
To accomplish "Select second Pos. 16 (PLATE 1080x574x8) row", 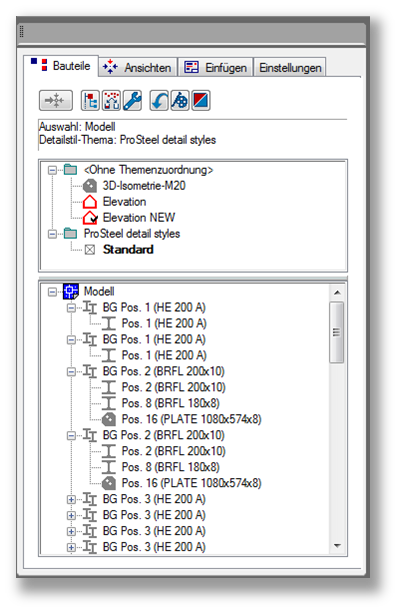I will click(x=191, y=483).
